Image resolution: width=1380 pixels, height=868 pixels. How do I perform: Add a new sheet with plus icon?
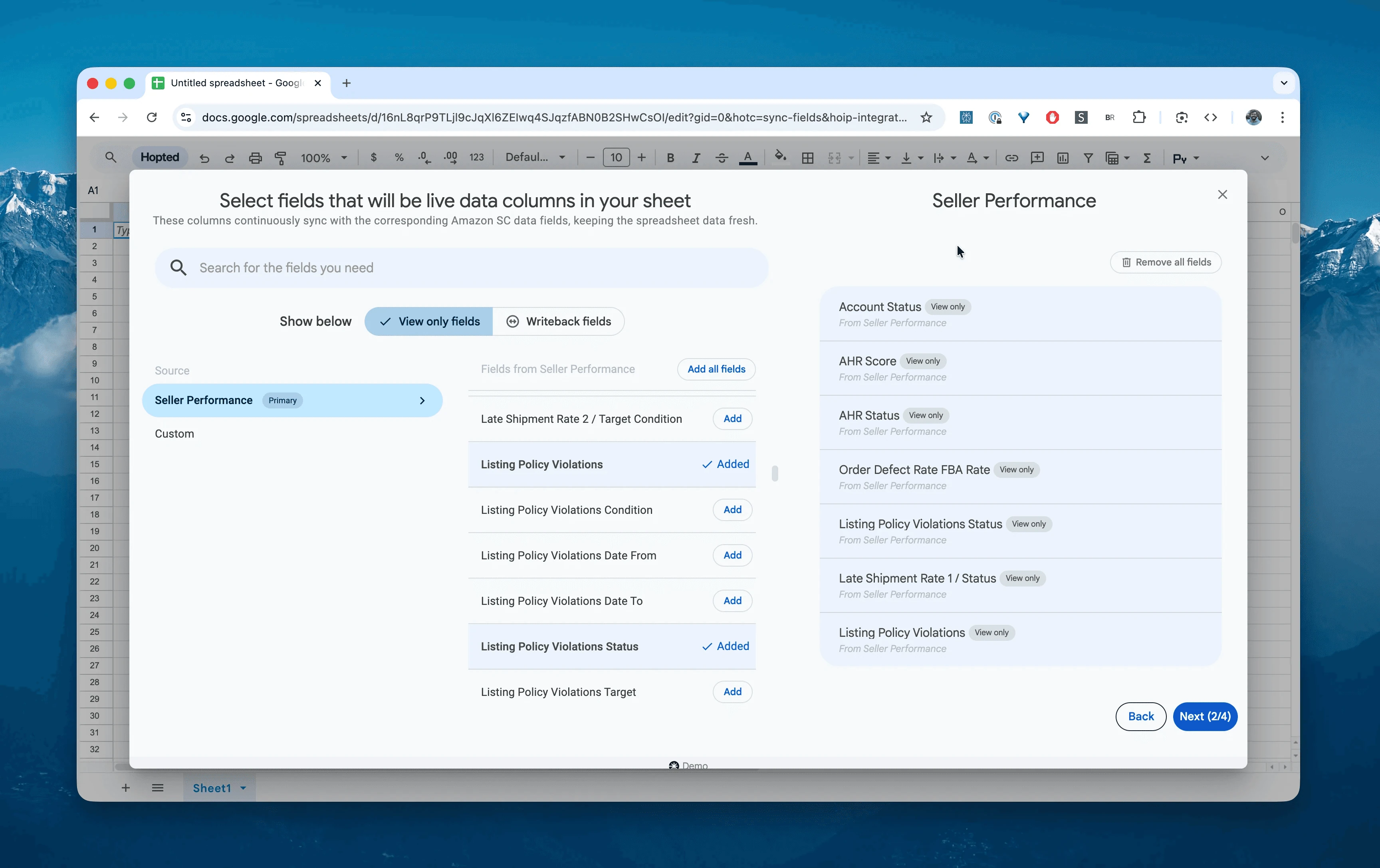(x=125, y=788)
